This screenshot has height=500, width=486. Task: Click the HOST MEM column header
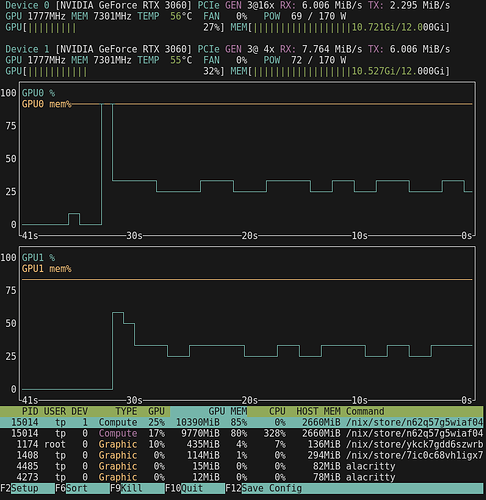318,411
